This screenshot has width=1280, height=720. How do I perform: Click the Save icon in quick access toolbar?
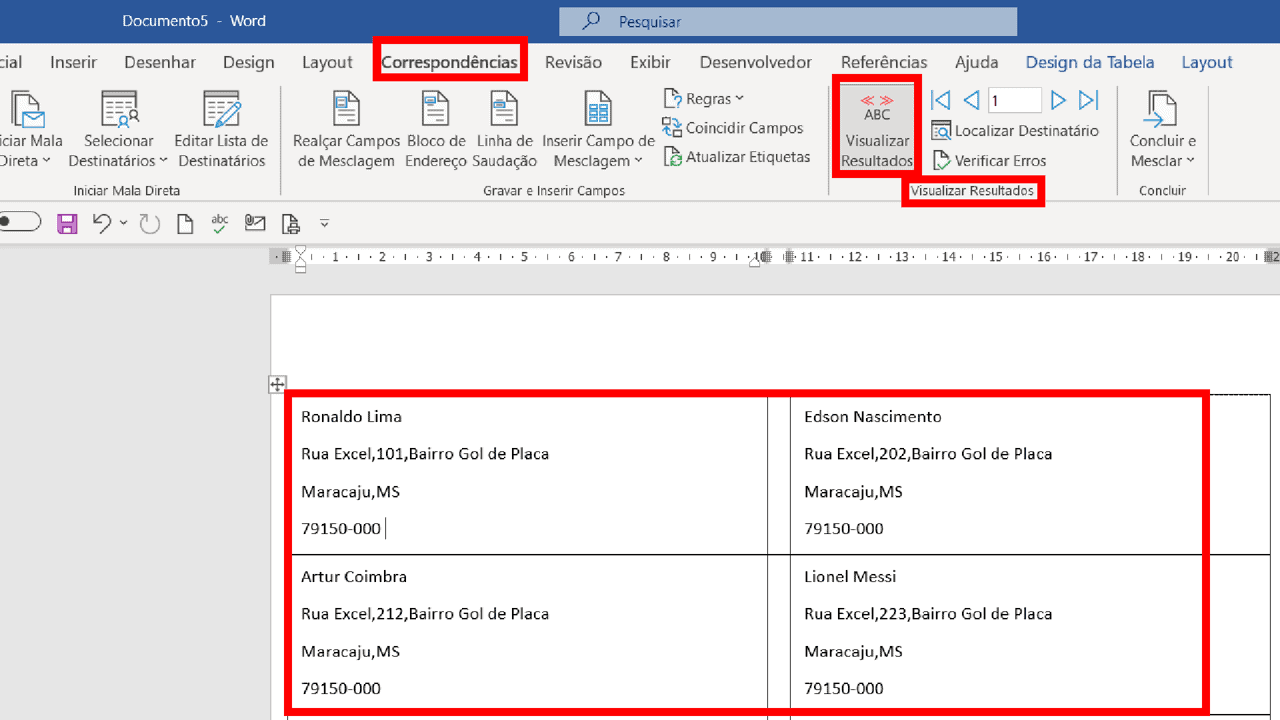click(67, 223)
